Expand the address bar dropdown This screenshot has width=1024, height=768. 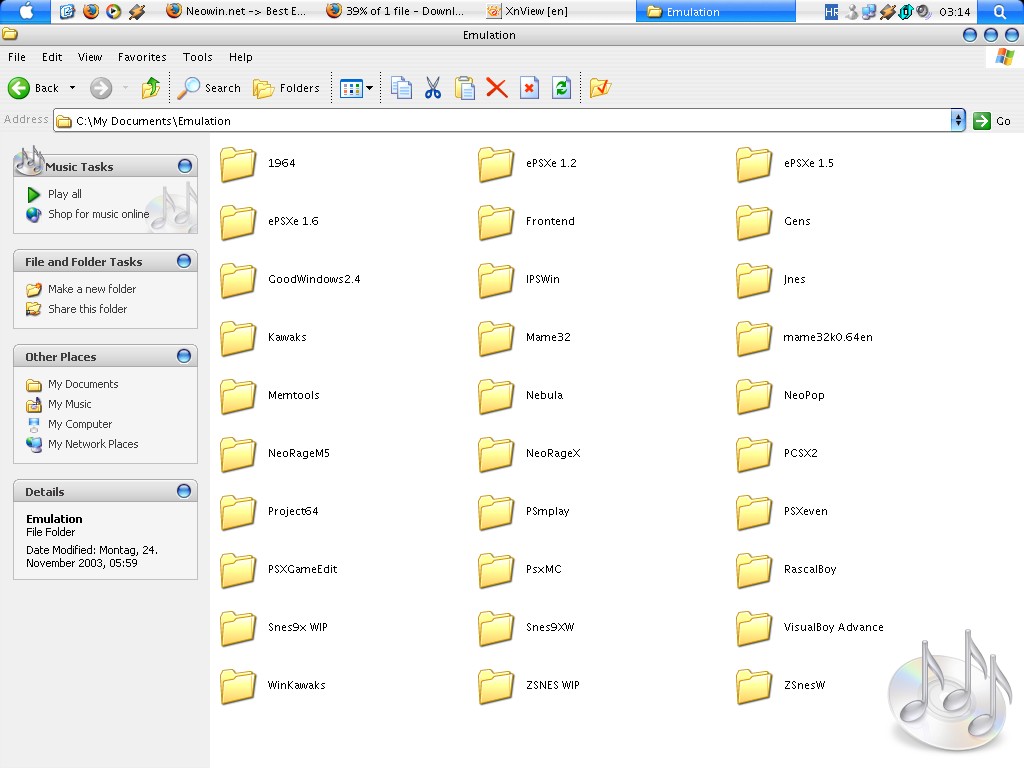pyautogui.click(x=958, y=120)
